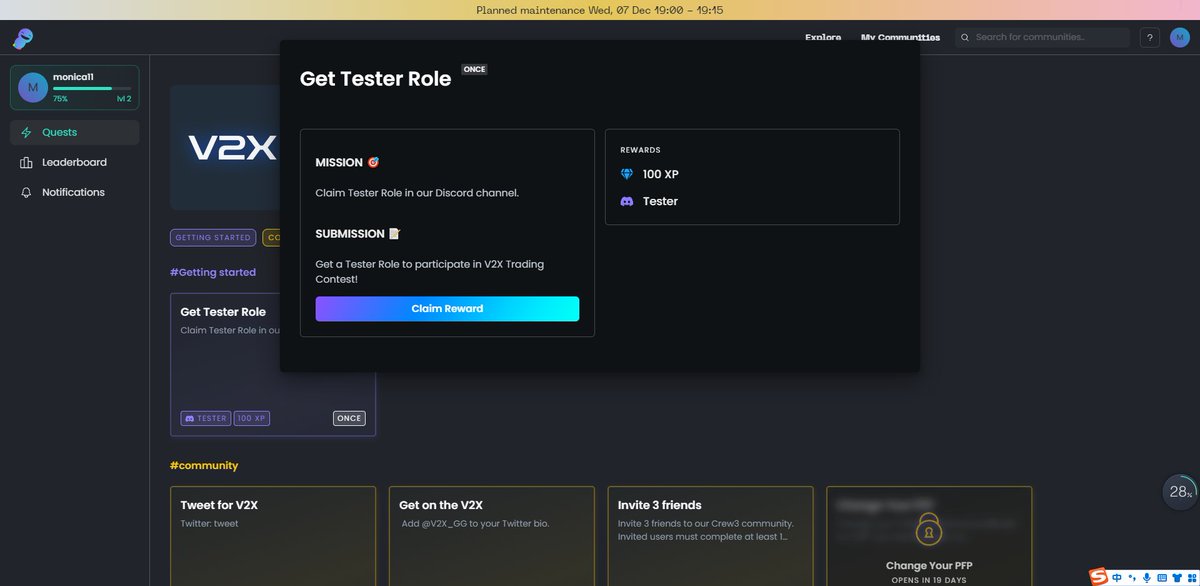Click the target emoji next to MISSION
Viewport: 1200px width, 586px height.
(x=373, y=162)
